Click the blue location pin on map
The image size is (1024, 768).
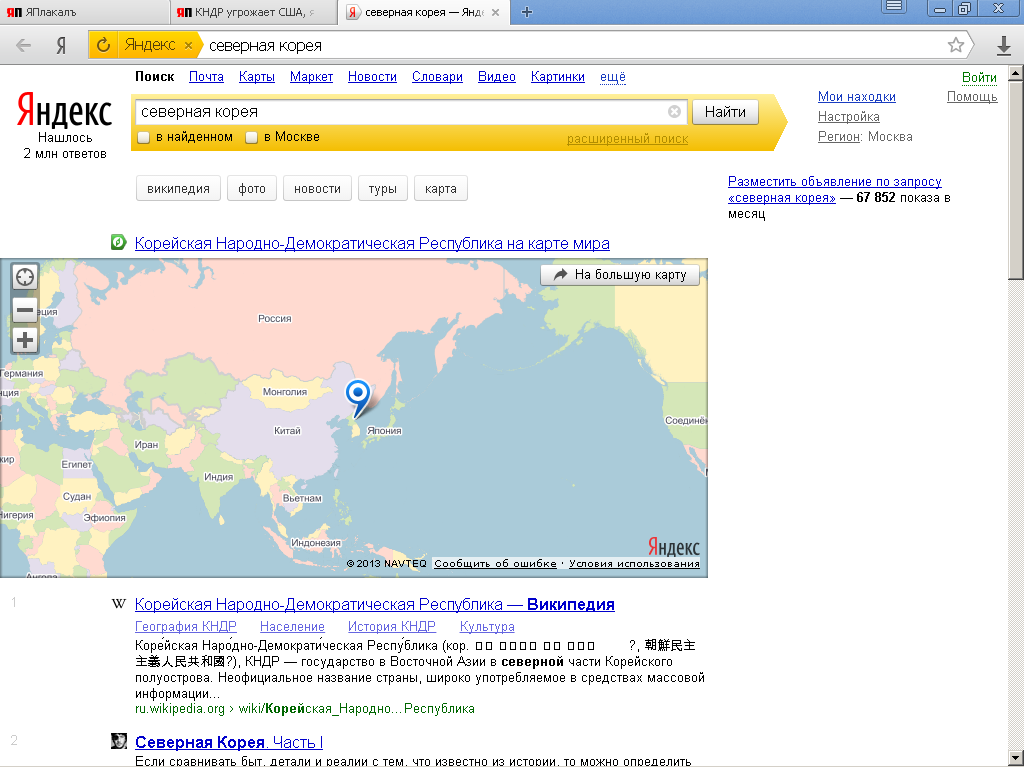(x=357, y=396)
